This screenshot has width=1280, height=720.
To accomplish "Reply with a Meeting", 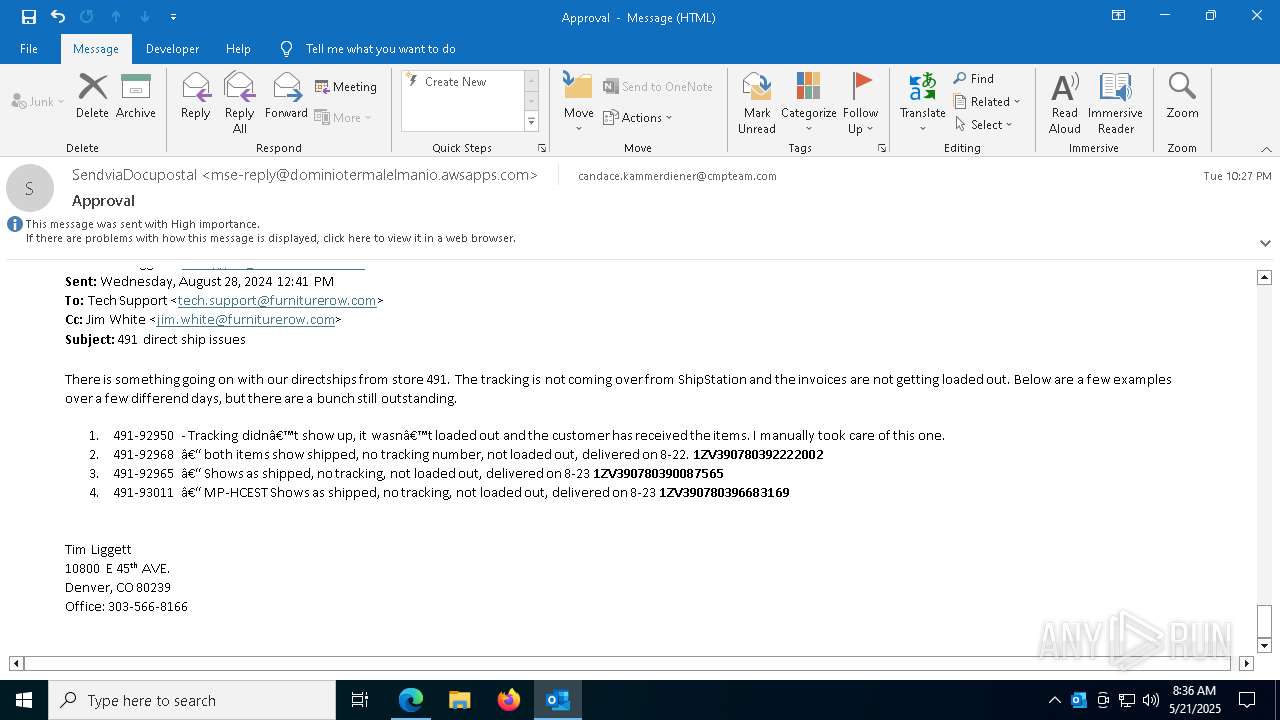I will pos(346,87).
